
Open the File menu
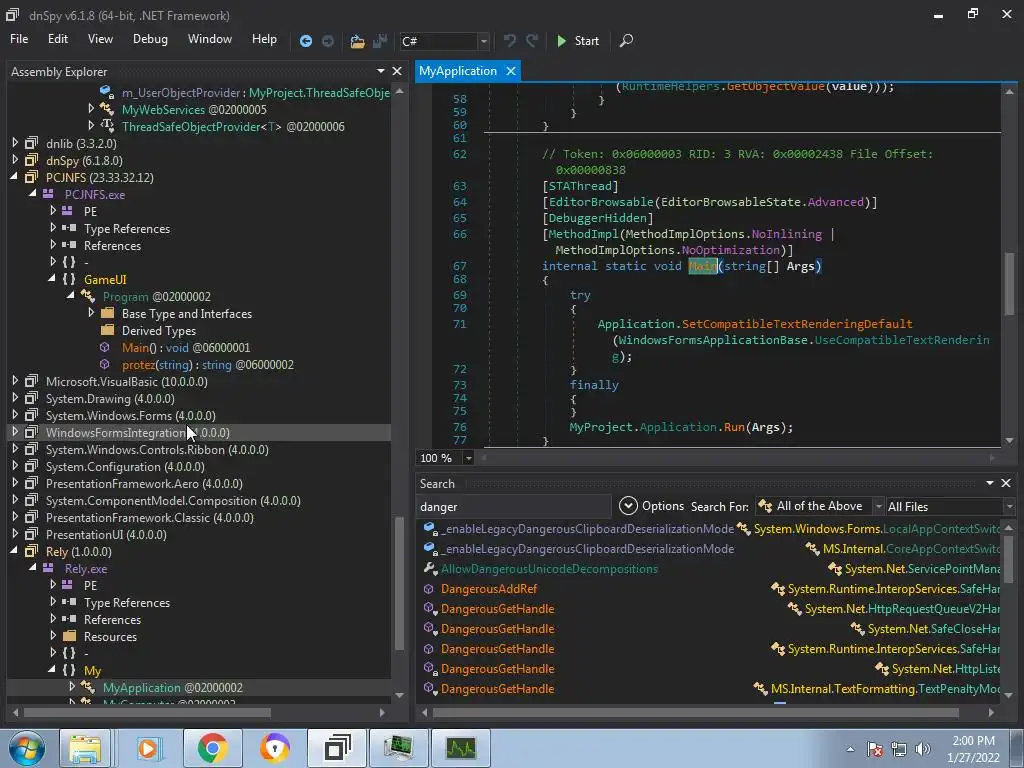(x=19, y=39)
